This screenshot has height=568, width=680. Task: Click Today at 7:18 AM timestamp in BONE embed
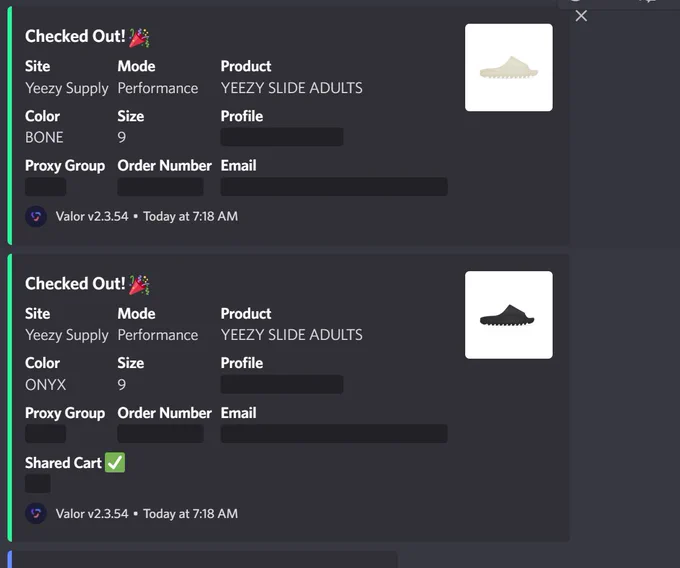pos(190,216)
